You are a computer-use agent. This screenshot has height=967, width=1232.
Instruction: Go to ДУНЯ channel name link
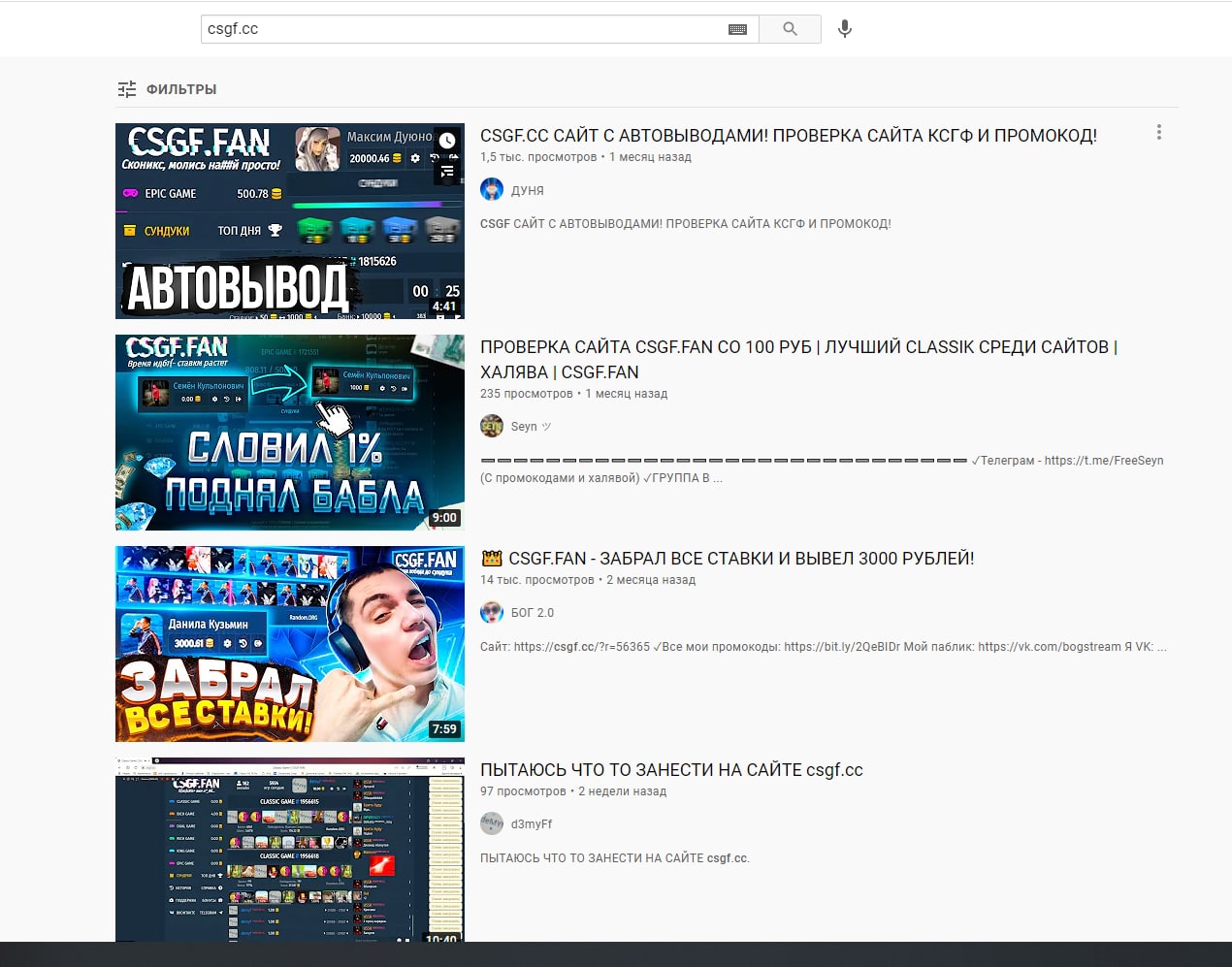click(x=528, y=191)
